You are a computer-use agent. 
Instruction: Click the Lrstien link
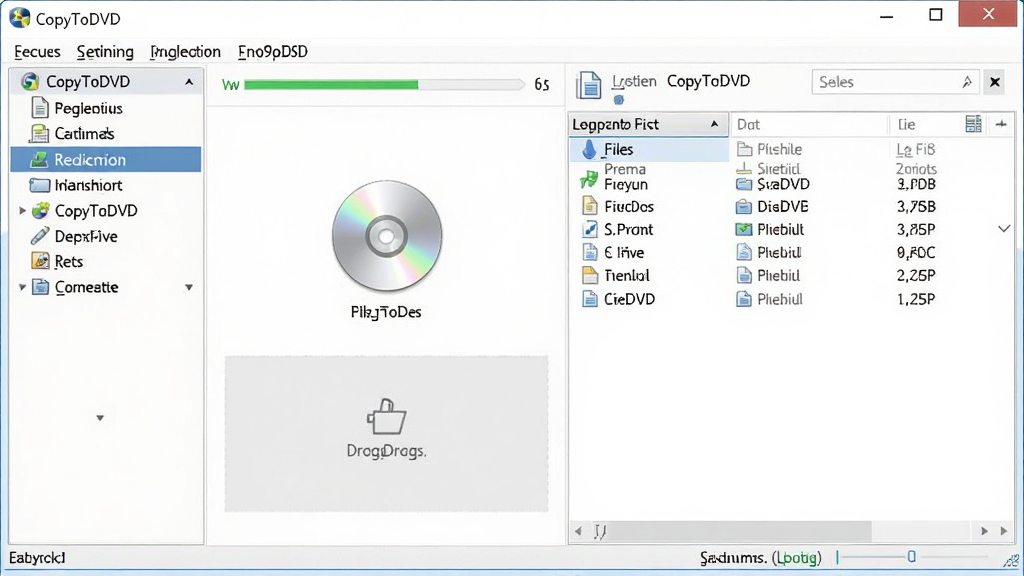point(634,82)
